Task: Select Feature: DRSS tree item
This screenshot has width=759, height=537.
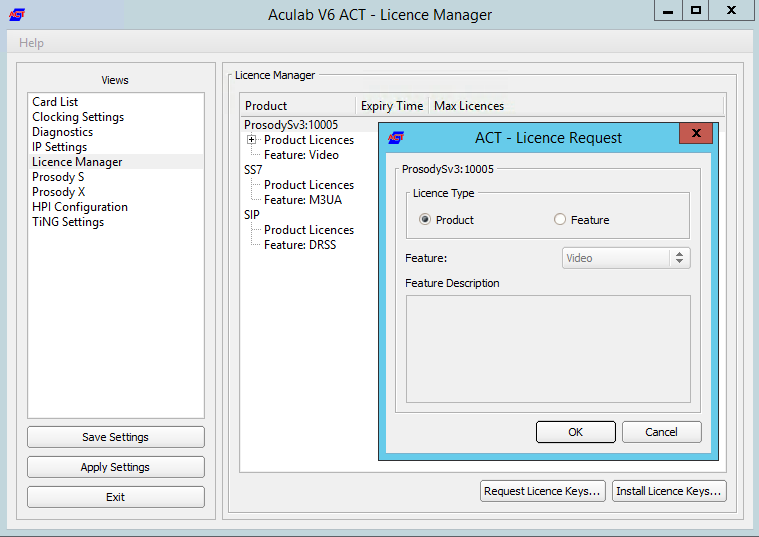Action: click(x=300, y=245)
